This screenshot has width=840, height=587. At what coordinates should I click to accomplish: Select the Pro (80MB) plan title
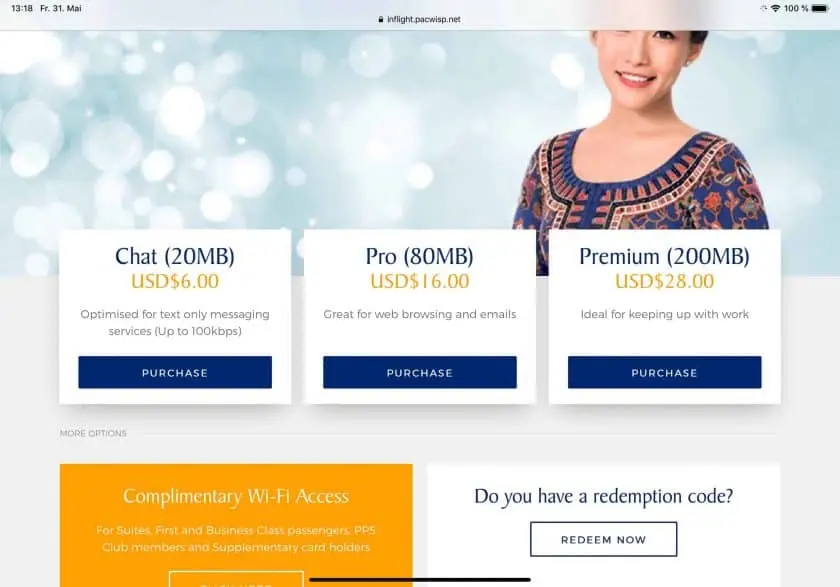pos(419,257)
